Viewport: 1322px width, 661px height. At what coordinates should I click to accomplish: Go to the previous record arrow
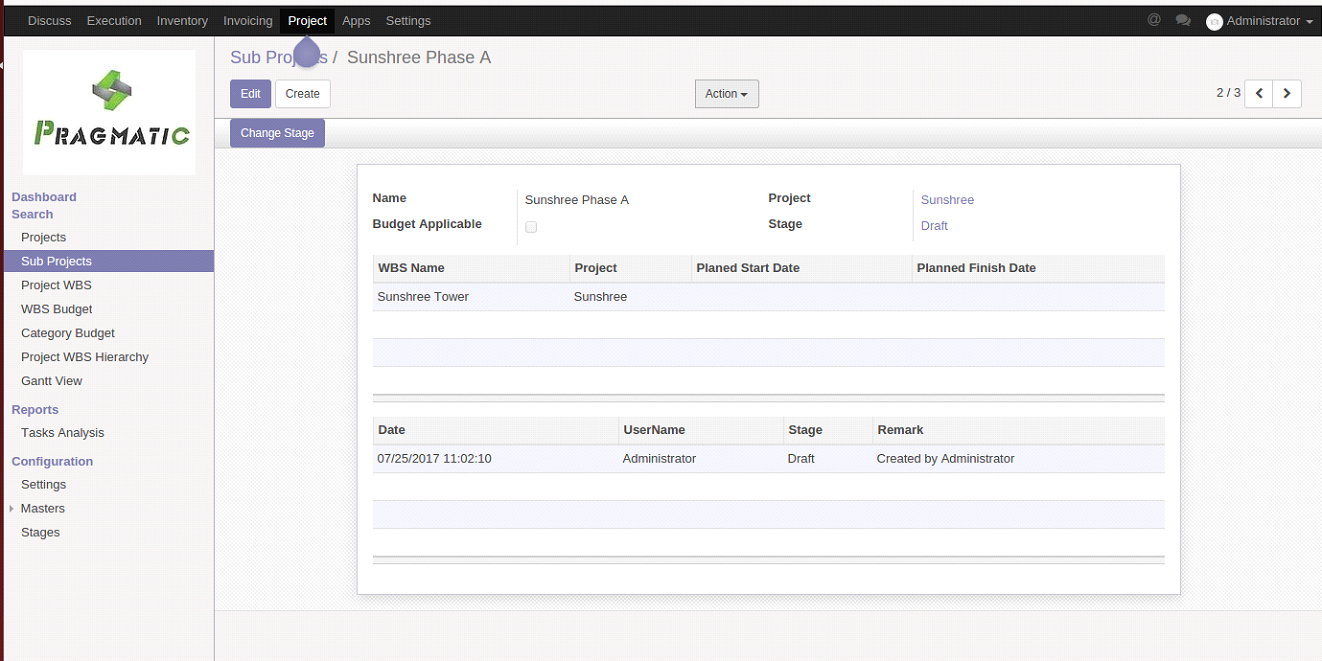(x=1259, y=93)
